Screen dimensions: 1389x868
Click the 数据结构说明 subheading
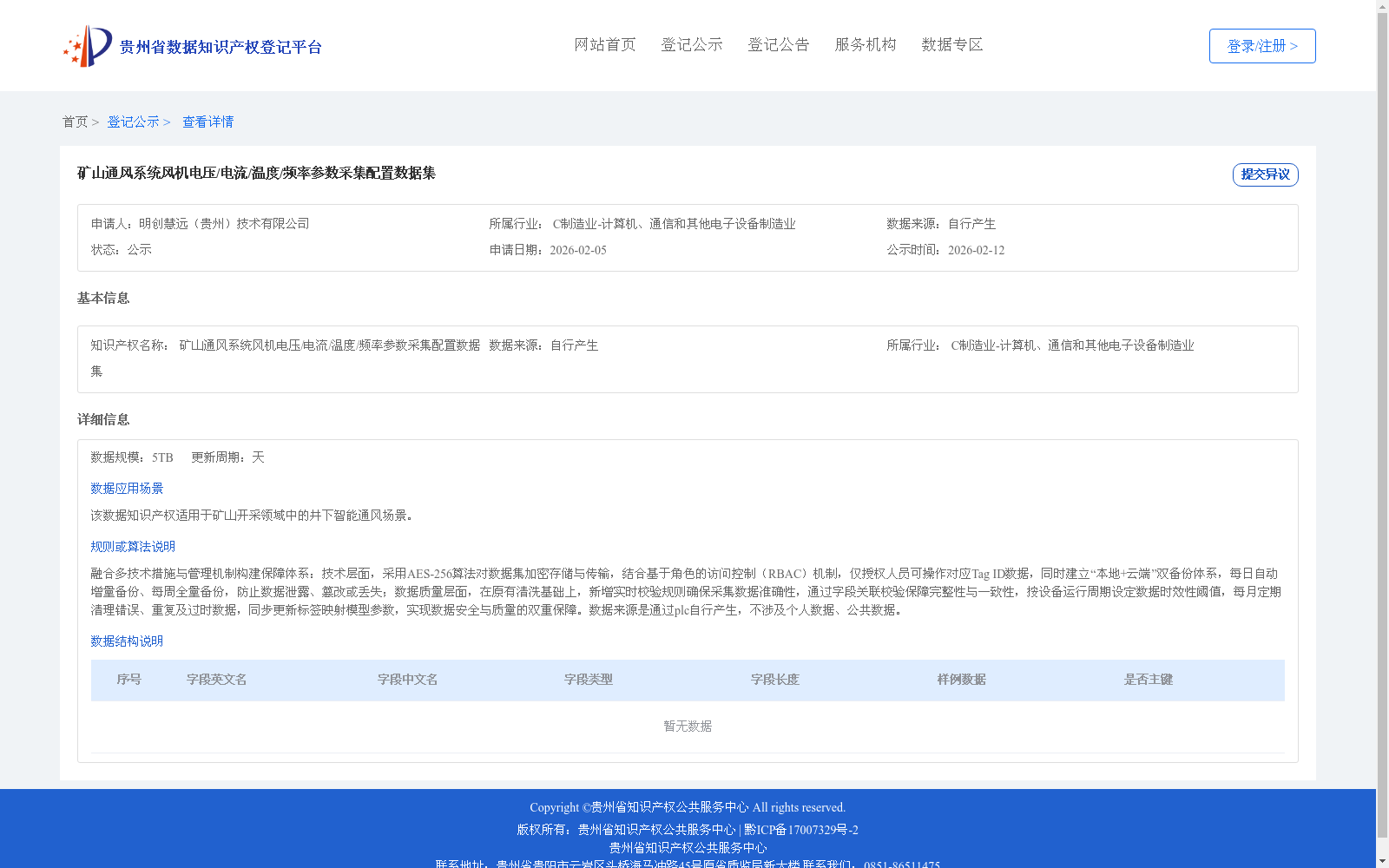pyautogui.click(x=127, y=641)
